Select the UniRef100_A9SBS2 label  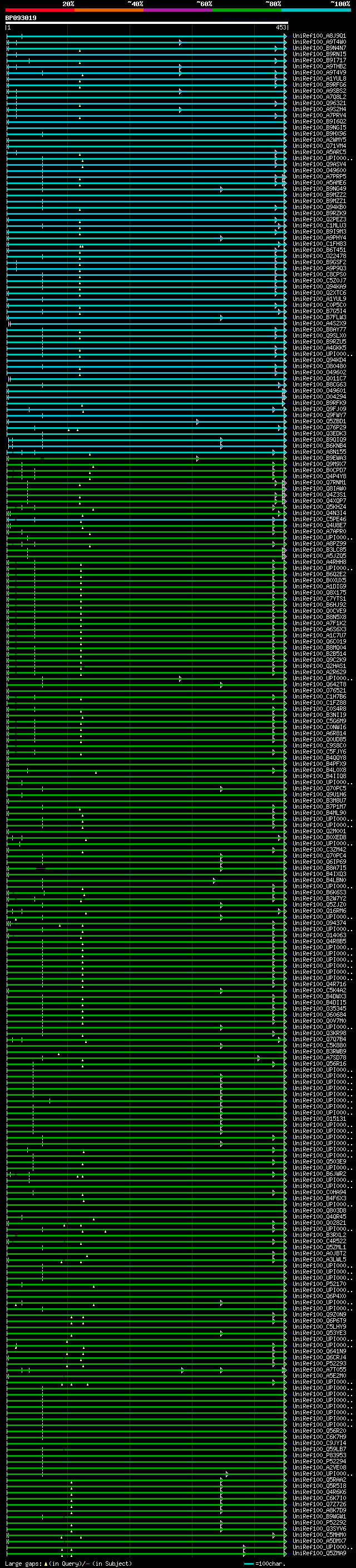pos(319,91)
